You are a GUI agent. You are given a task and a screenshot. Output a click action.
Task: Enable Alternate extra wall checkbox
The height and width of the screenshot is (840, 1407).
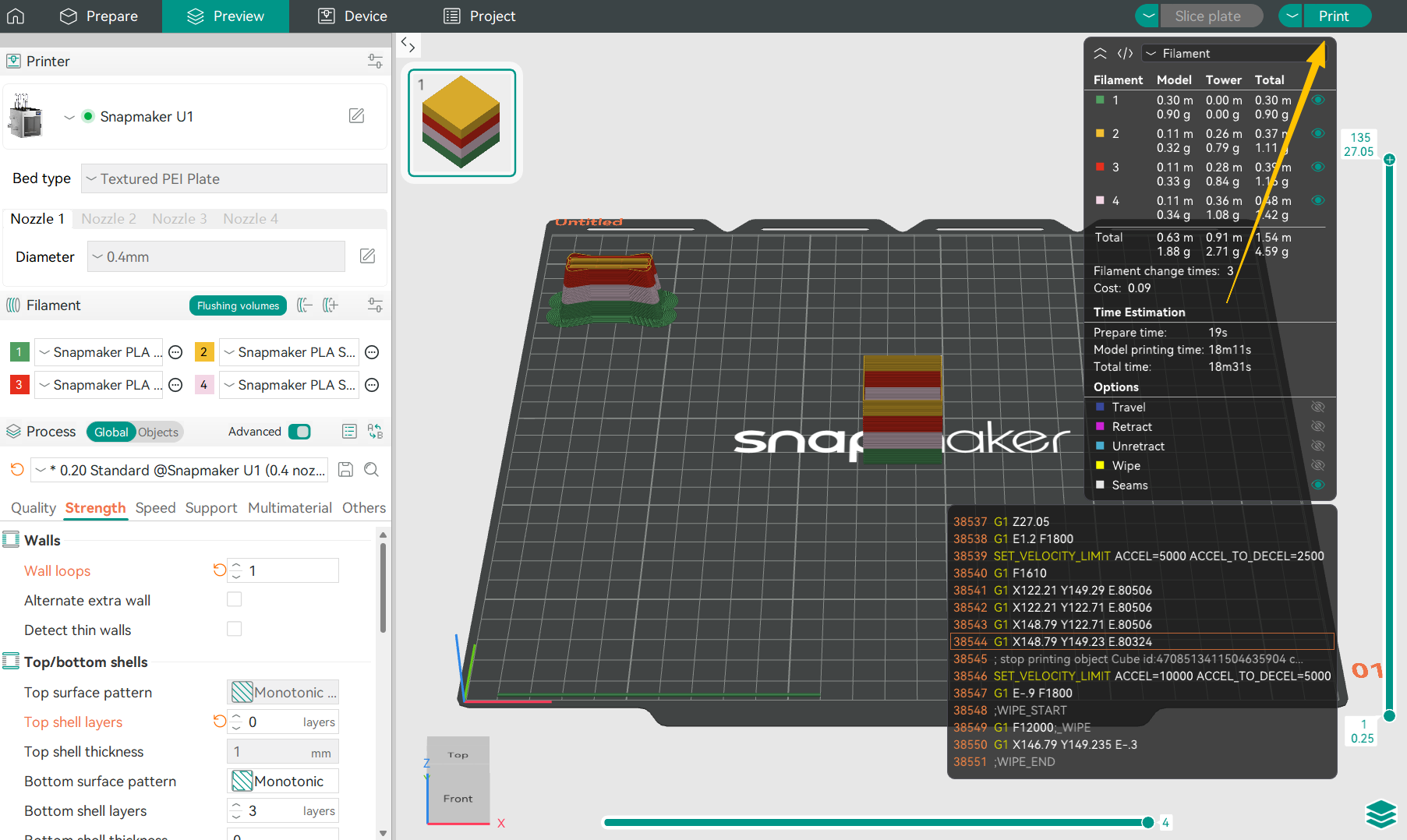tap(234, 599)
